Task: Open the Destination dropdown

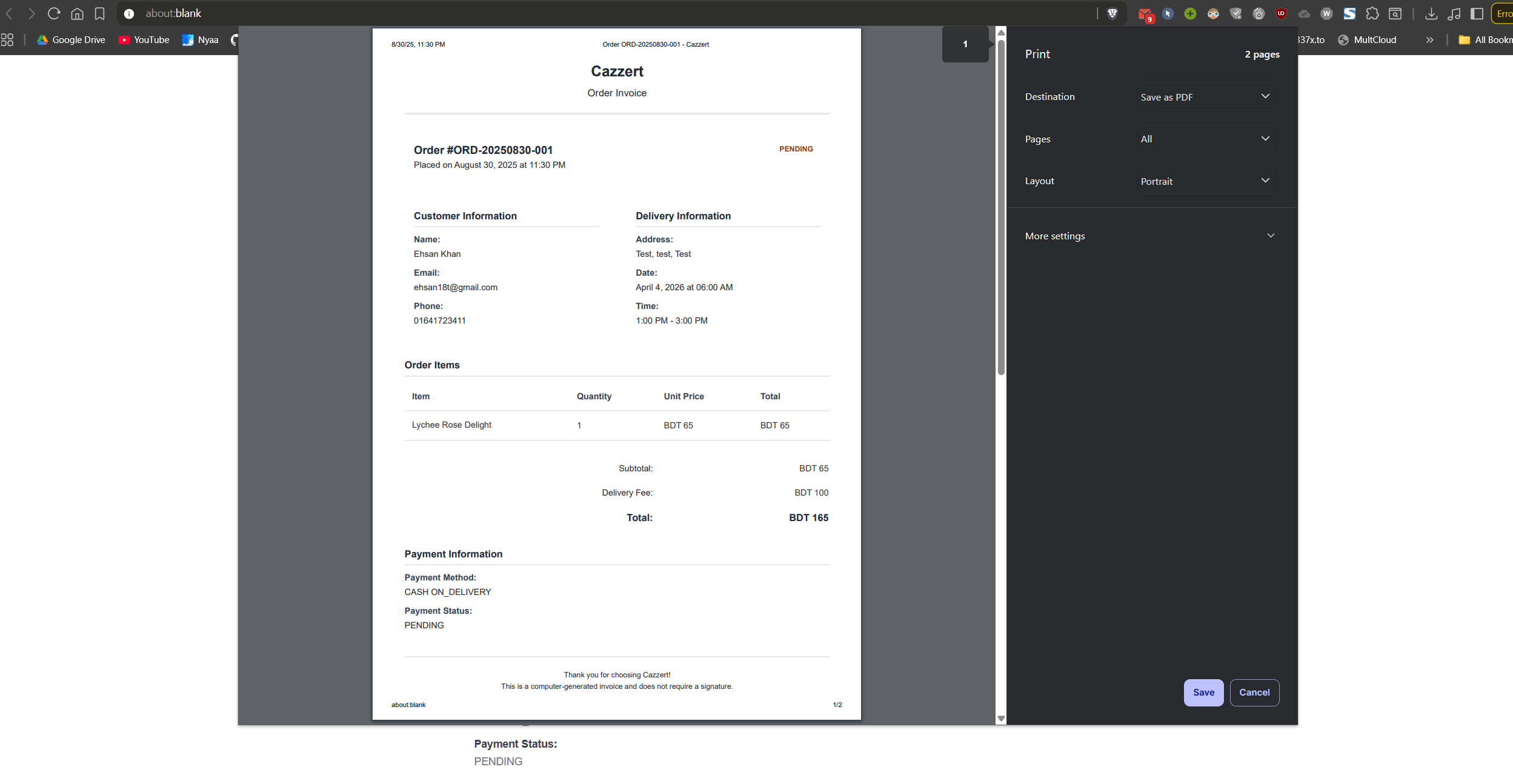Action: (x=1205, y=96)
